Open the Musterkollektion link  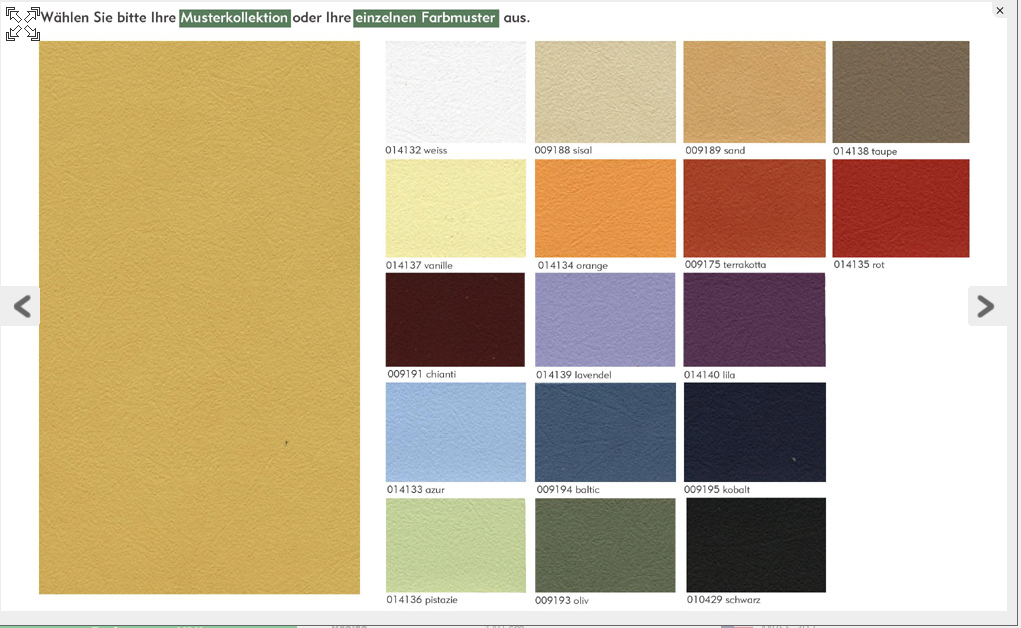tap(235, 18)
